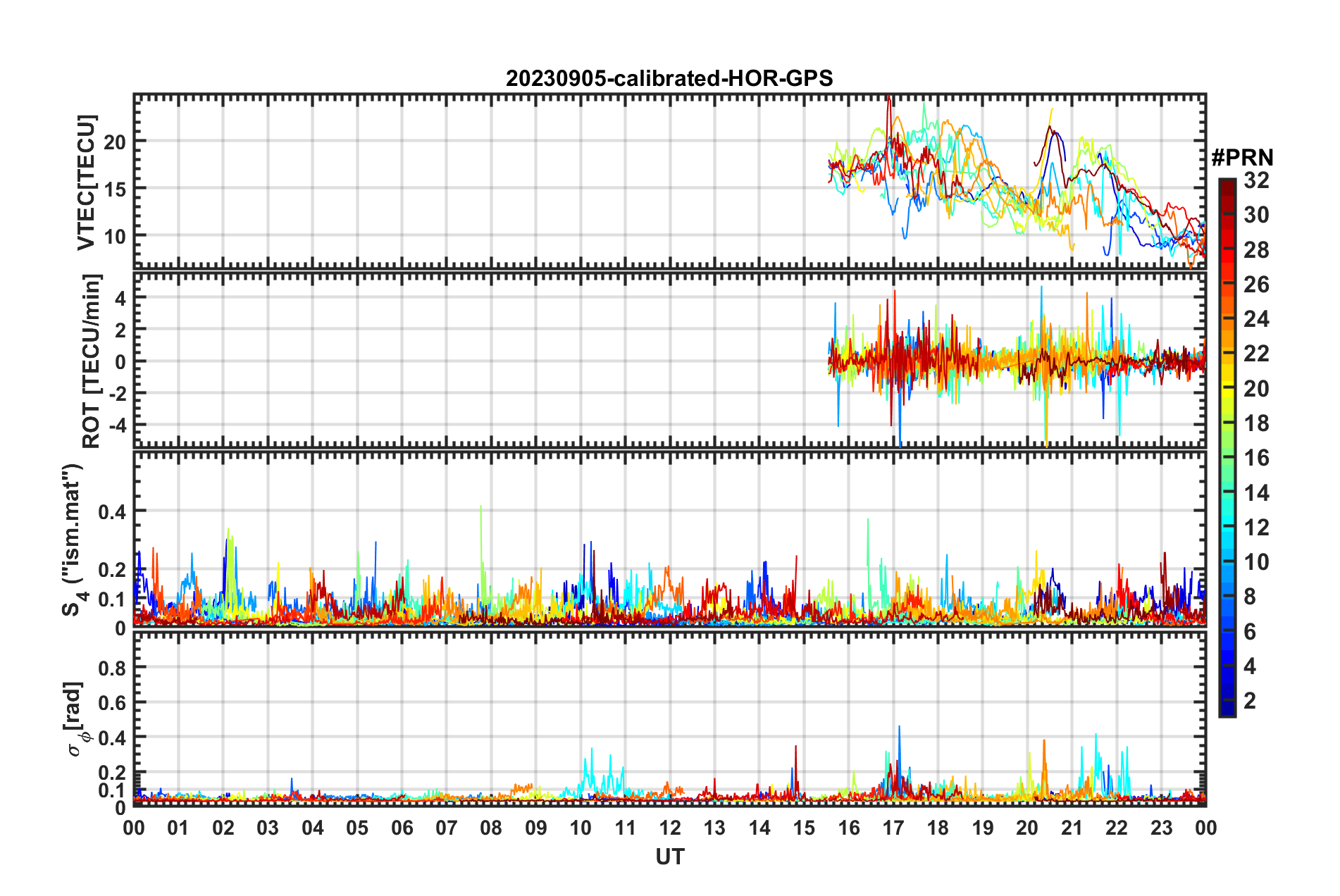Viewport: 1340px width, 896px height.
Task: Click colorbar tick label 6
Action: tap(1250, 632)
